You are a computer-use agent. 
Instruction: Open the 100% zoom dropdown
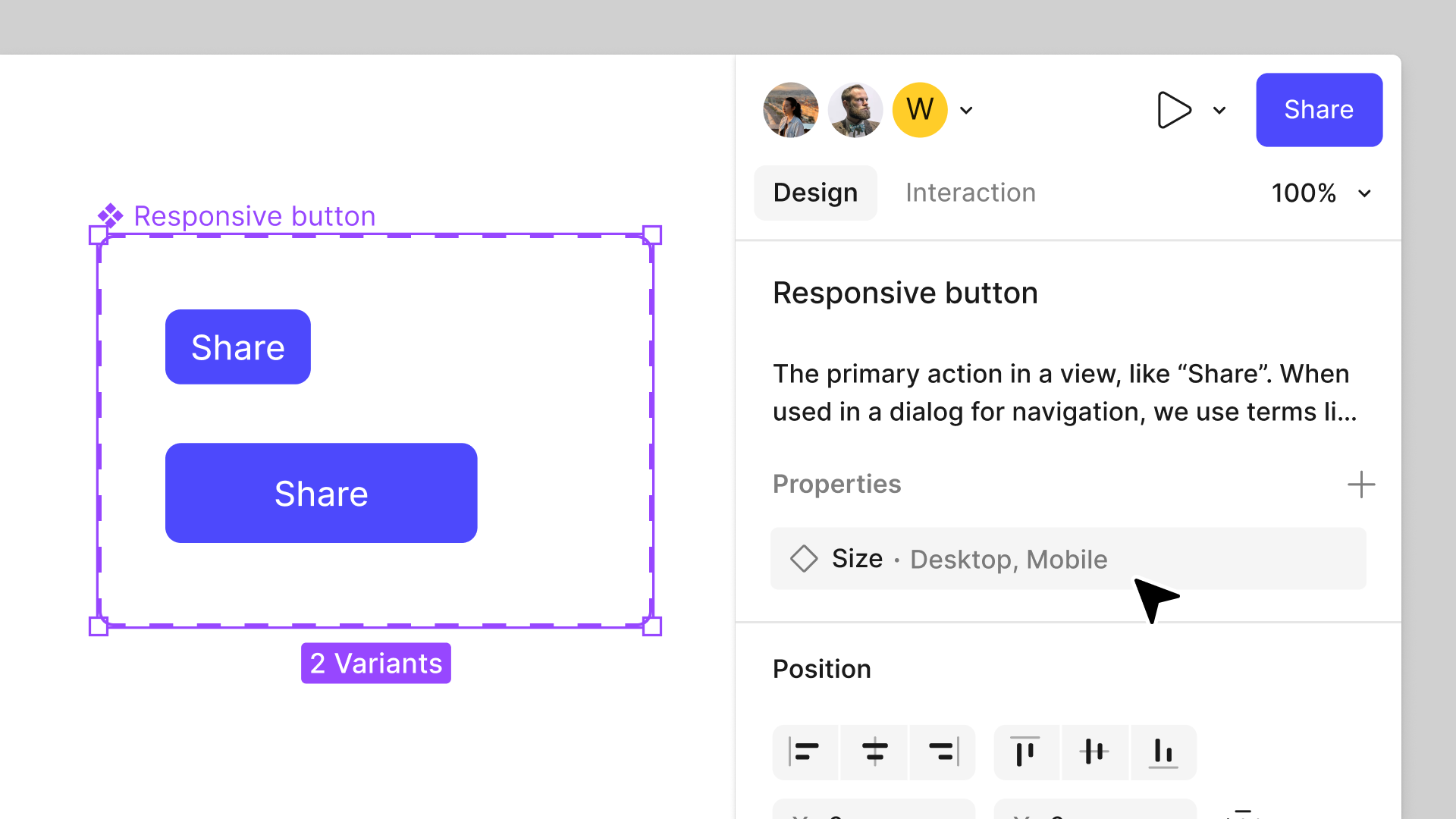(1321, 193)
